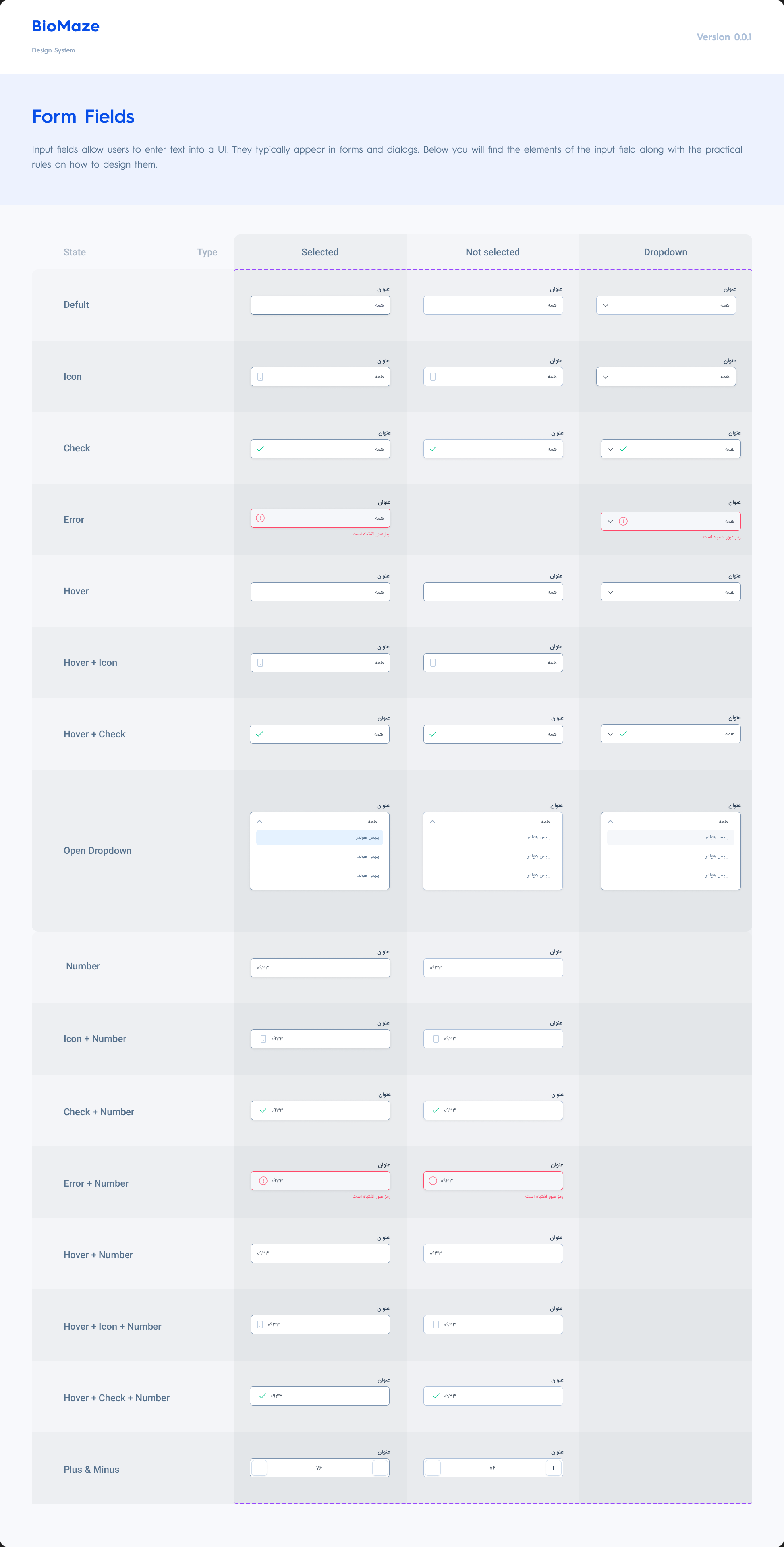Click check icon in Hover + Check + Number Selected field
This screenshot has height=1547, width=784.
click(263, 1396)
